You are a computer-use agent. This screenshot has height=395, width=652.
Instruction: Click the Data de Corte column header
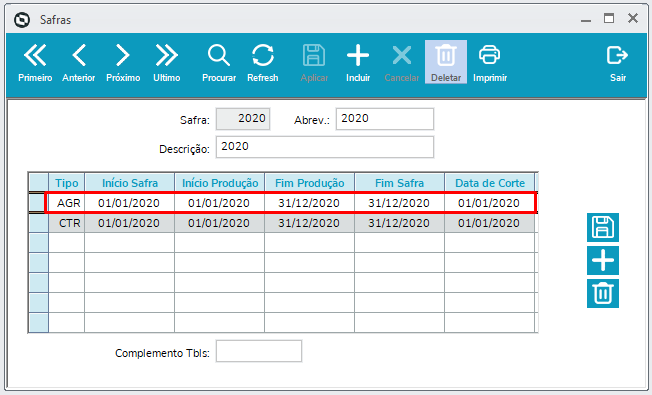click(x=490, y=183)
